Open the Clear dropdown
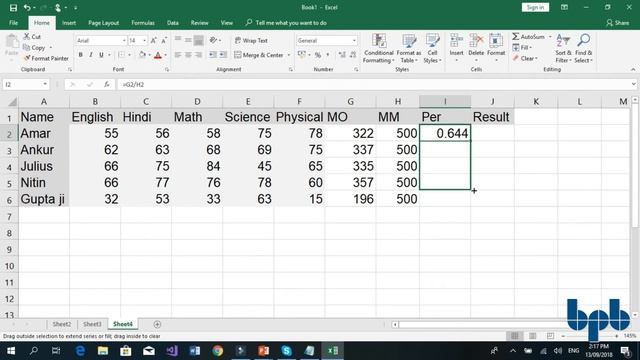This screenshot has width=640, height=360. 525,58
